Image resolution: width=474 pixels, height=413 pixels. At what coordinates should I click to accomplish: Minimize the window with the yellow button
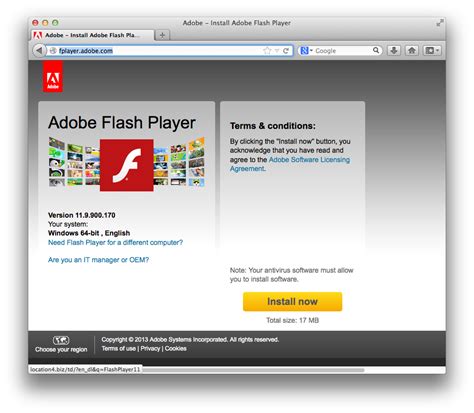point(45,23)
